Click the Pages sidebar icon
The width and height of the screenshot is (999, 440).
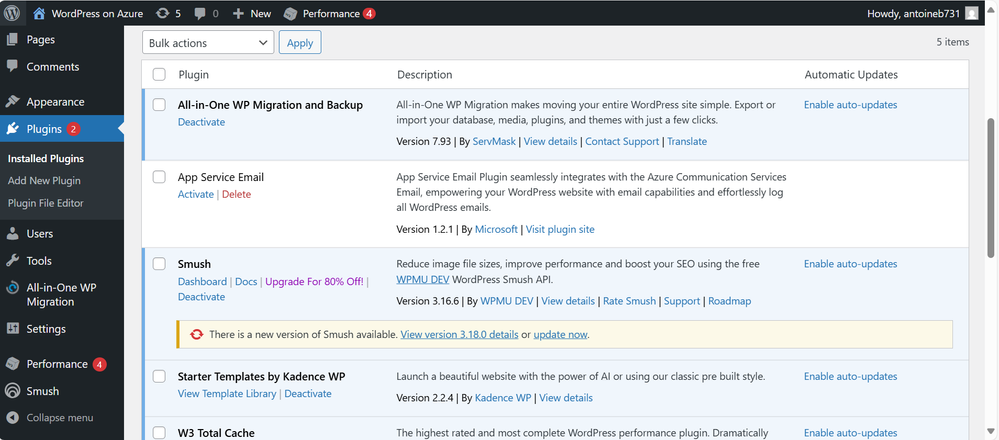tap(12, 39)
